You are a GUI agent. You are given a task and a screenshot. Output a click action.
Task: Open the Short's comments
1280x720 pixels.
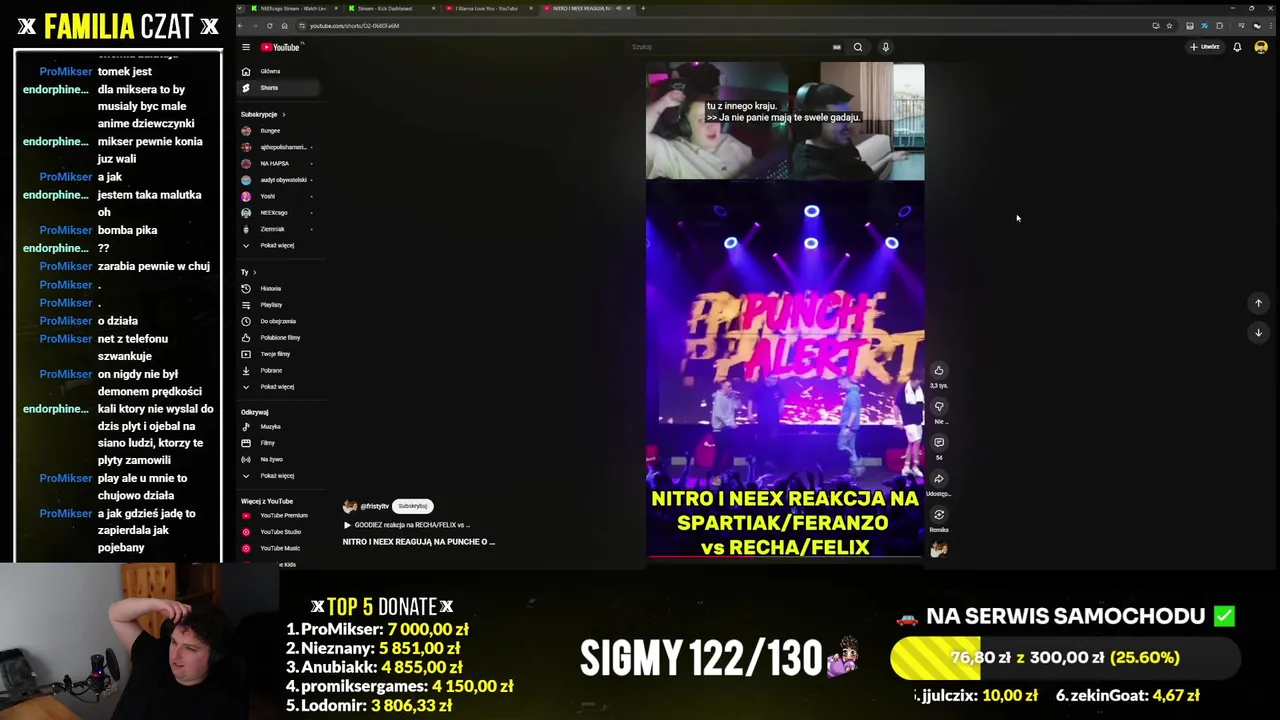point(939,443)
